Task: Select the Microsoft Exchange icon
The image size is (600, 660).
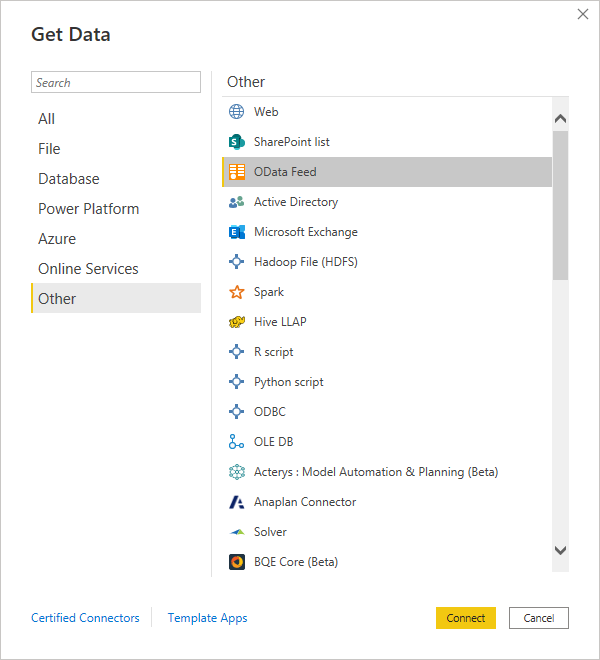Action: click(237, 232)
